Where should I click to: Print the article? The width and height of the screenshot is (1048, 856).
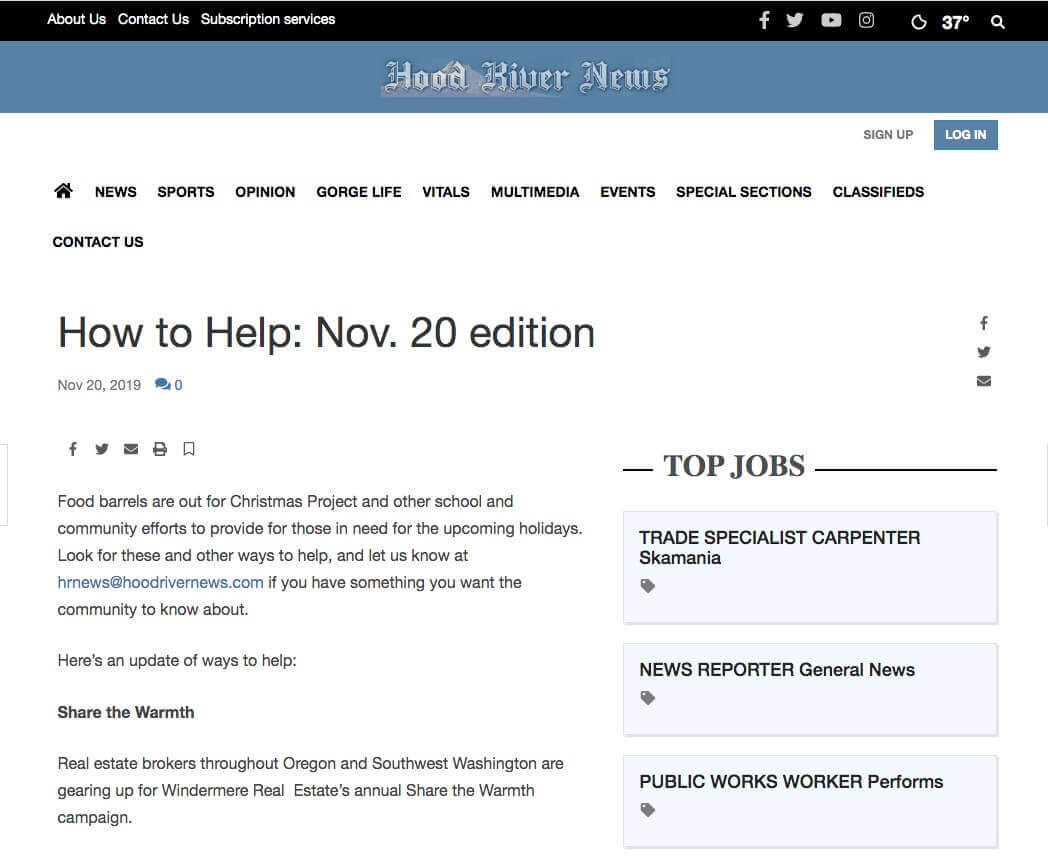click(x=160, y=449)
